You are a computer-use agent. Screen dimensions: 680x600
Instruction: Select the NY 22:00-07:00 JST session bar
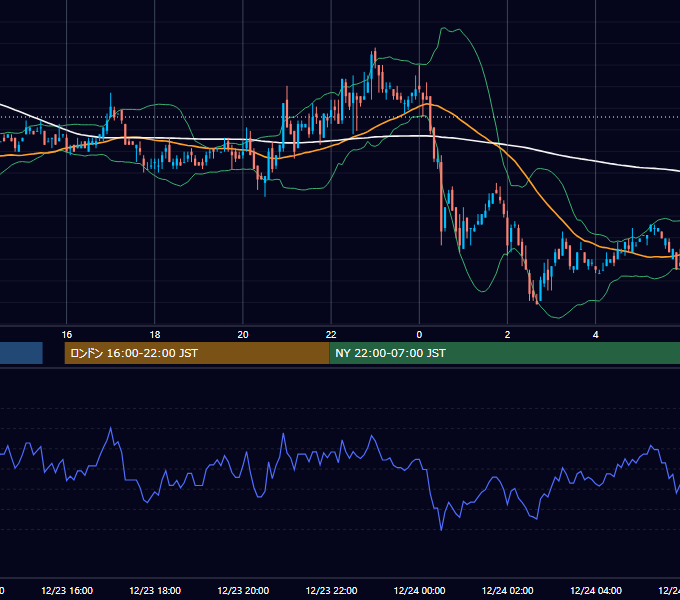click(504, 353)
